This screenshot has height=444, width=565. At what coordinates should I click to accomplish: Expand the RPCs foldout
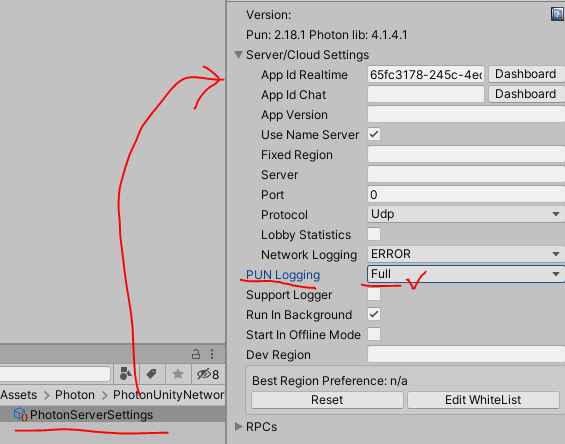[238, 427]
